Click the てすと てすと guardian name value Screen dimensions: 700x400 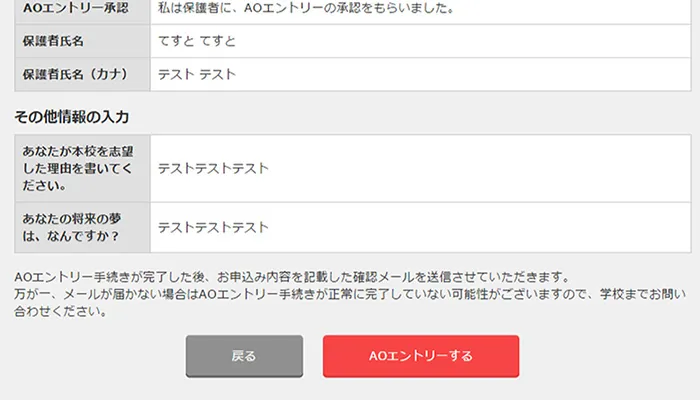196,41
